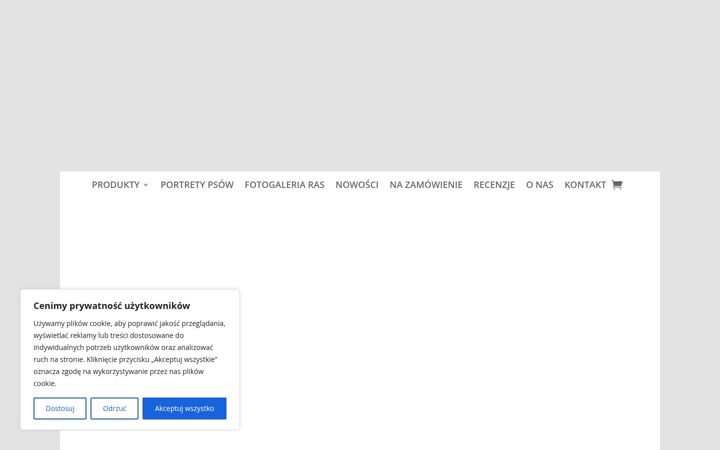Click the Dostosuj cookie button

pyautogui.click(x=60, y=408)
